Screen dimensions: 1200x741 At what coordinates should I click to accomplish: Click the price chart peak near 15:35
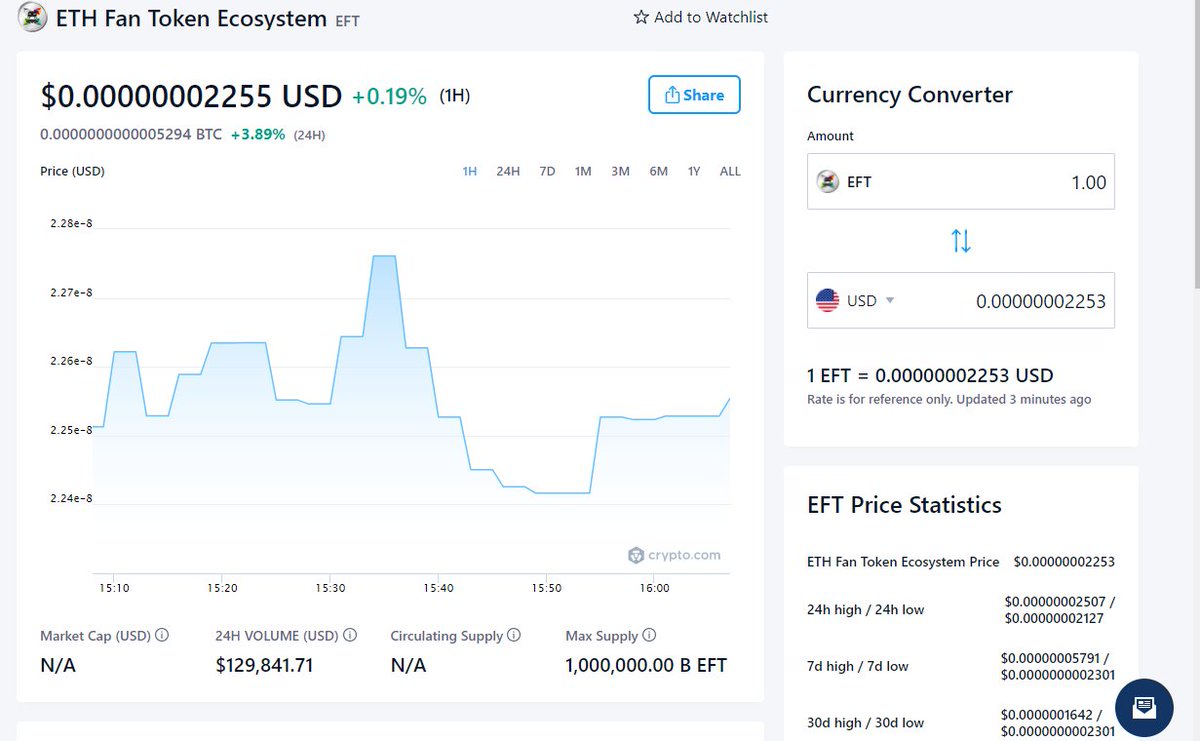click(383, 256)
